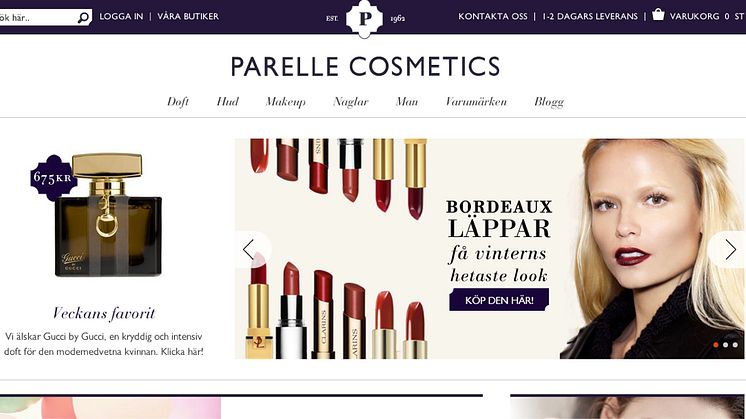
Task: Select the third carousel dot
Action: (x=735, y=345)
